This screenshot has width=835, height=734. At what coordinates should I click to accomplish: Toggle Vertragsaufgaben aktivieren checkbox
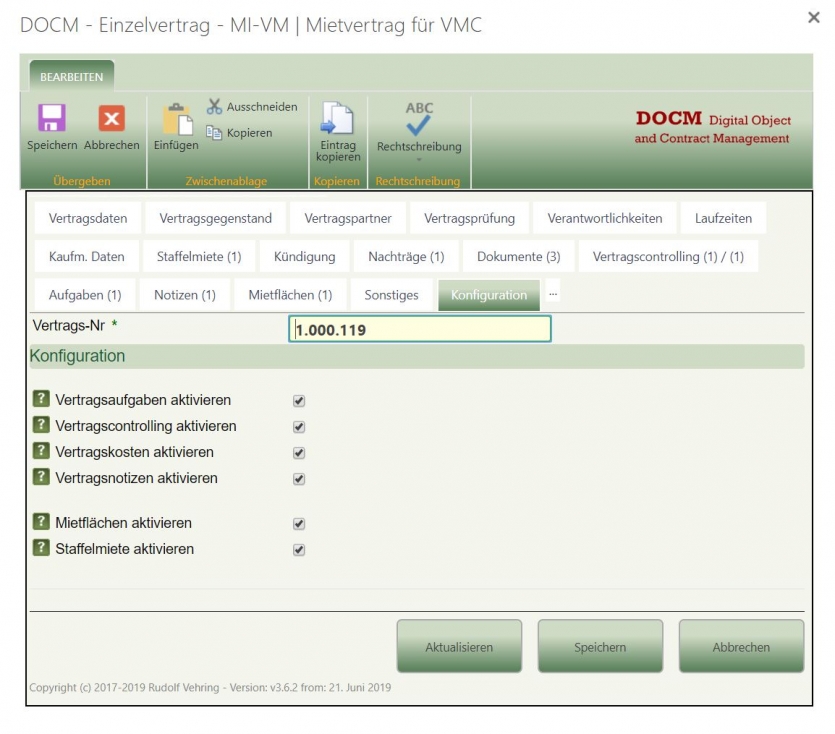(x=299, y=401)
